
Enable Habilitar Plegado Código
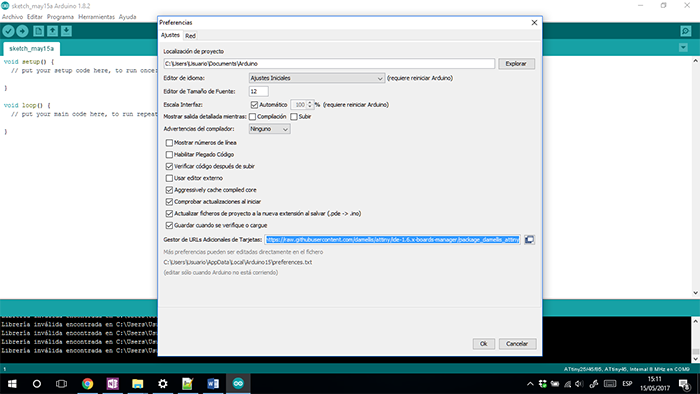click(x=169, y=155)
